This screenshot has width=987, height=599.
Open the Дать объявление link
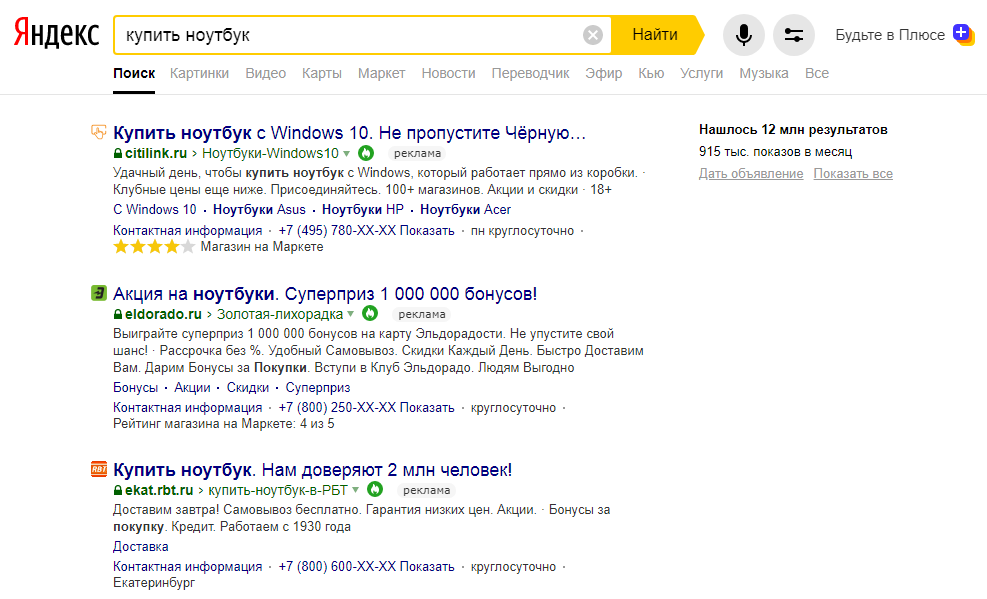click(x=751, y=174)
